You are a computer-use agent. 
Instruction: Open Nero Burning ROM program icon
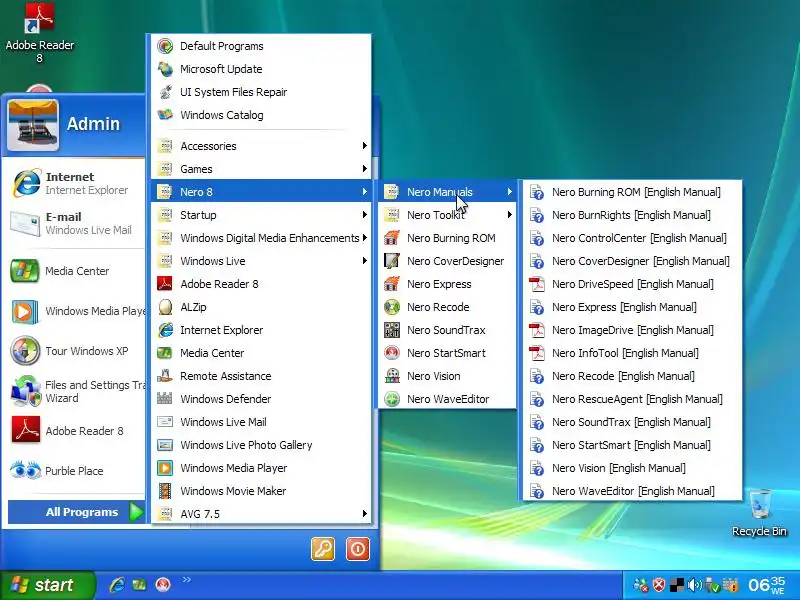pos(392,238)
